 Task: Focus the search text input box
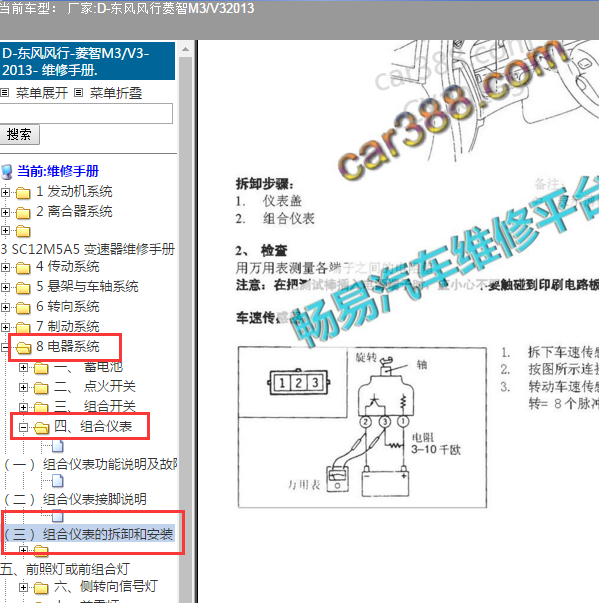(86, 113)
